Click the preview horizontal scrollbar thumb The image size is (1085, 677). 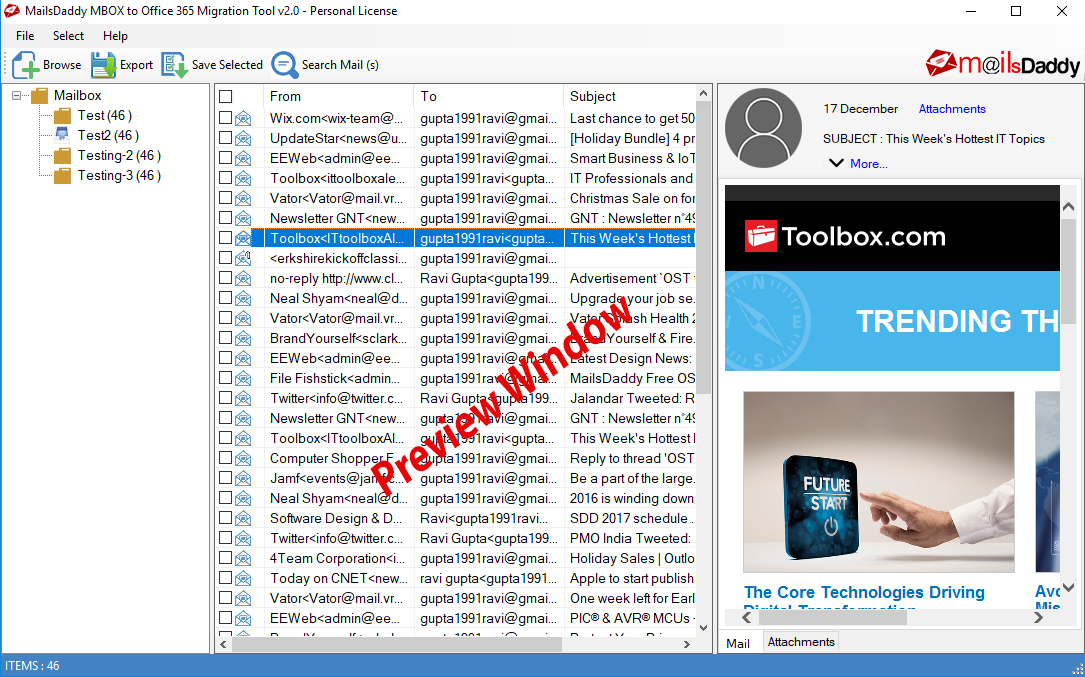832,617
